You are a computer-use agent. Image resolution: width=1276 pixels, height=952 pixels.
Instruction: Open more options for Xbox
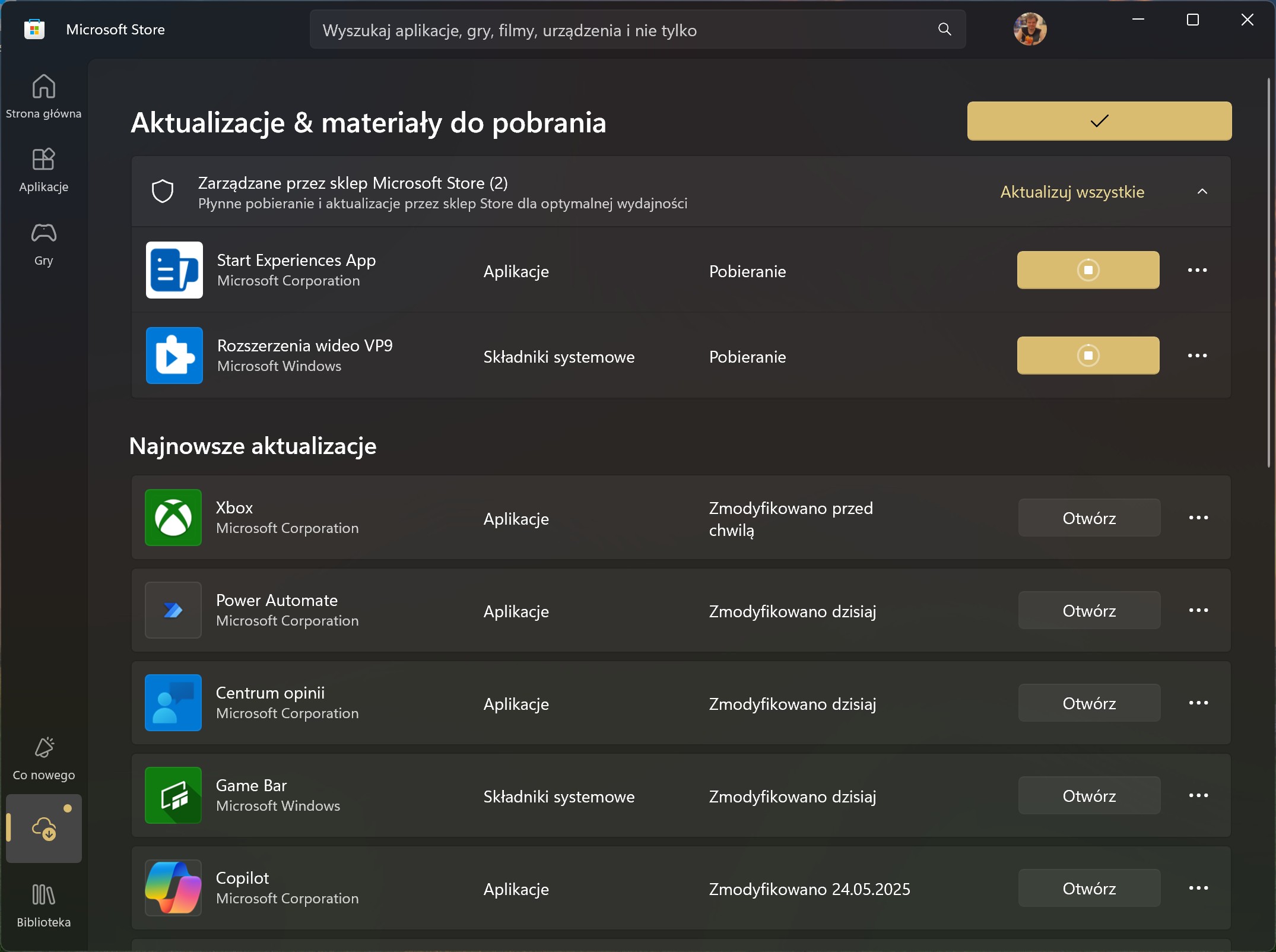pos(1198,518)
